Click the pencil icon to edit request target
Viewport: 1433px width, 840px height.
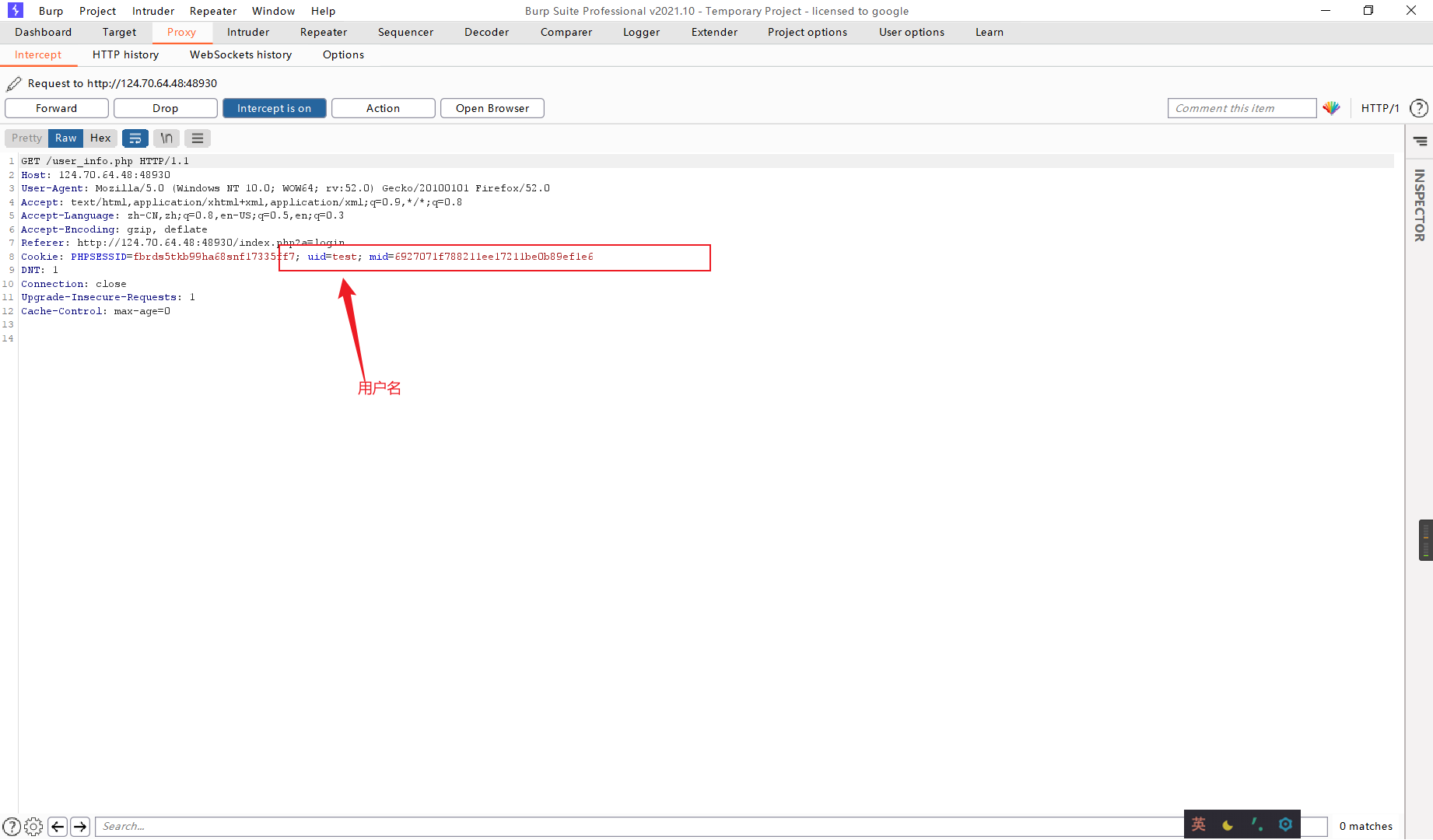[x=14, y=83]
